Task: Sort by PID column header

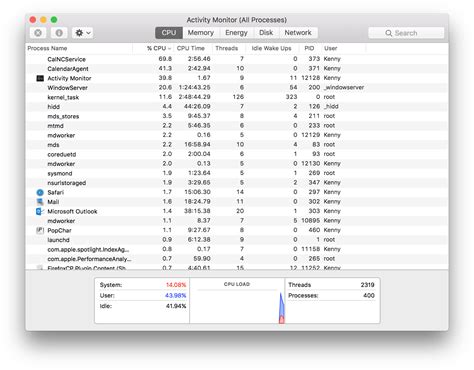Action: [310, 48]
